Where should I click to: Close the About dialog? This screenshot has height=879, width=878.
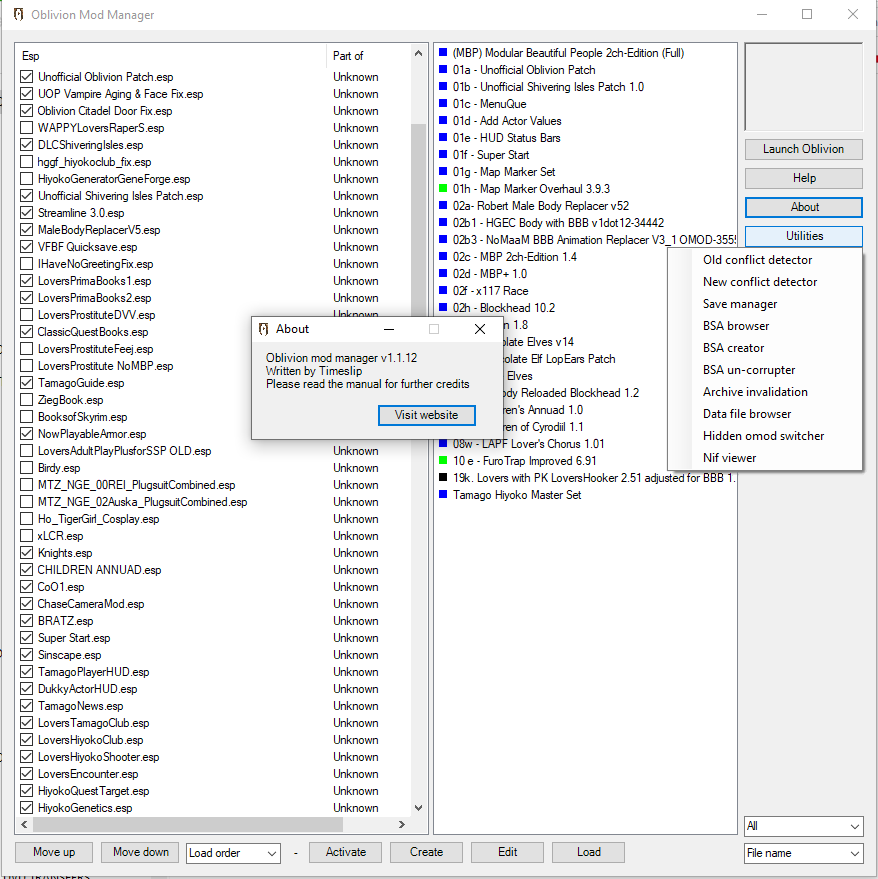480,329
